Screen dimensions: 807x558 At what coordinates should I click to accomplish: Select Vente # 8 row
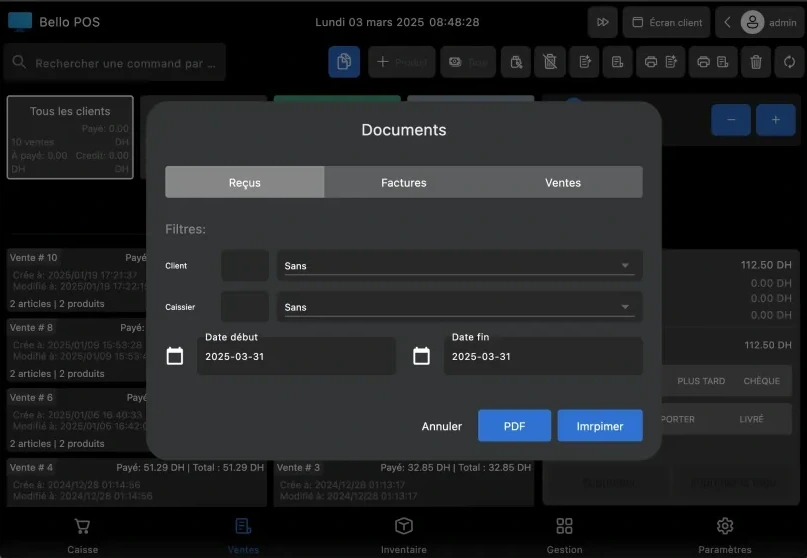(x=77, y=351)
